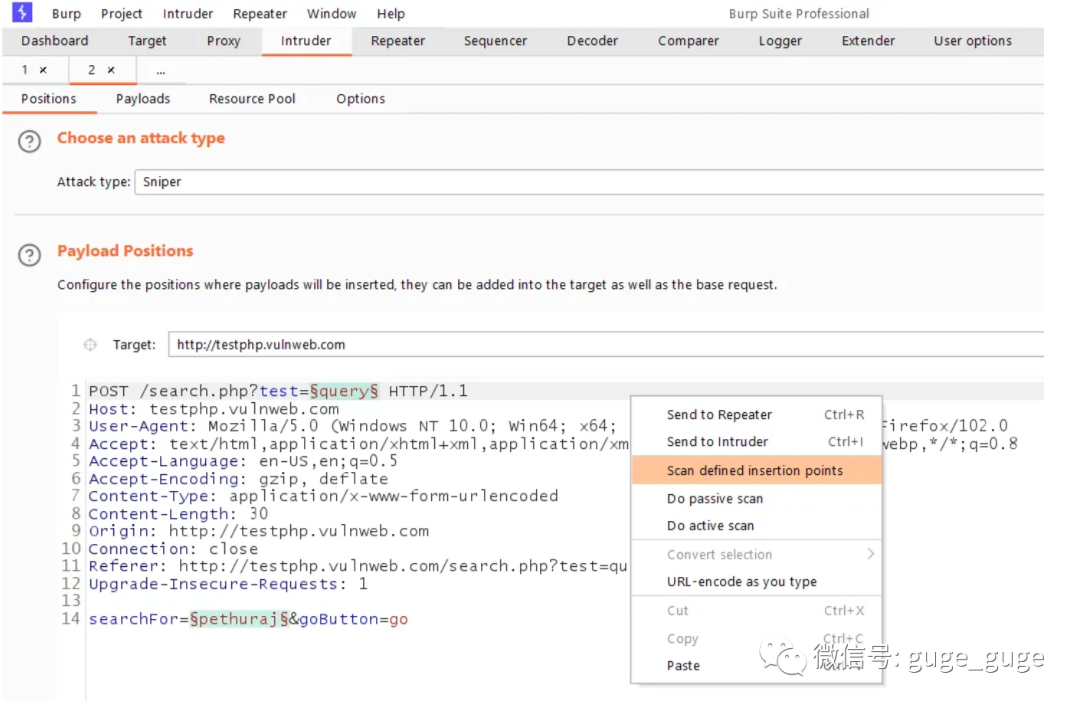Click the §query§ payload marker in request
Viewport: 1080px width, 708px height.
tap(344, 391)
